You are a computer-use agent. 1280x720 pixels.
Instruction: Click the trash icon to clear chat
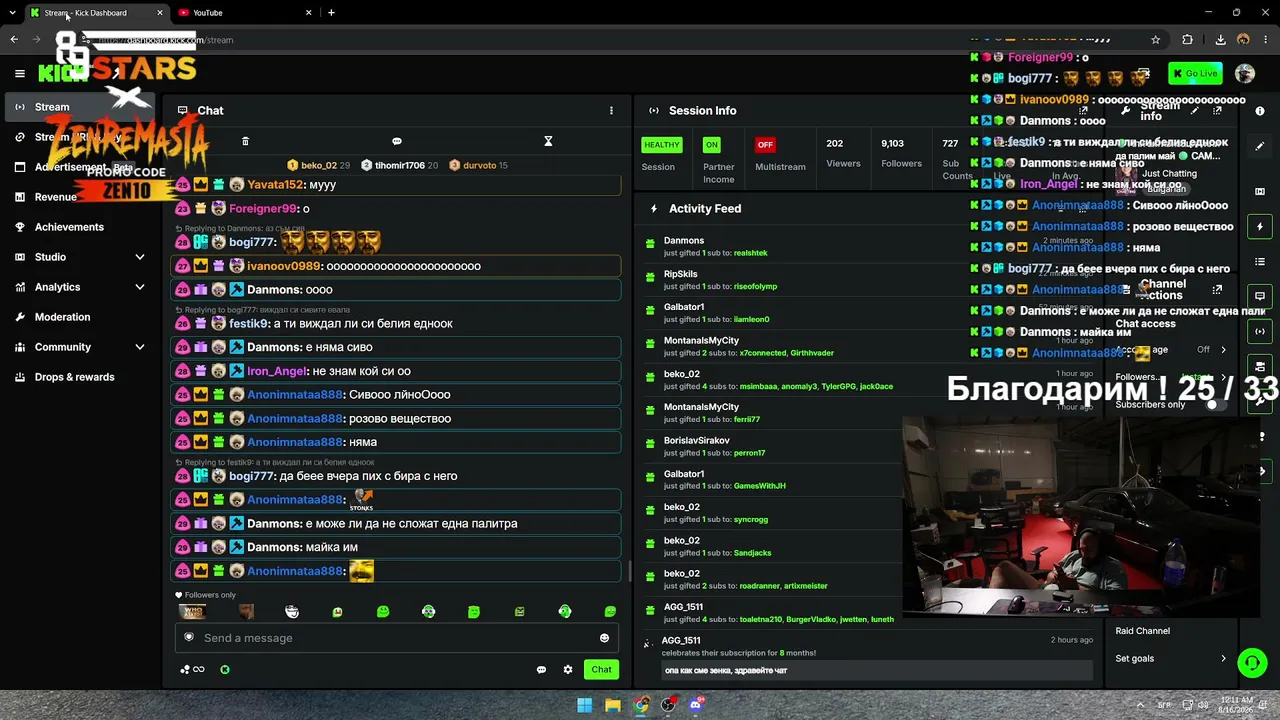pos(245,141)
